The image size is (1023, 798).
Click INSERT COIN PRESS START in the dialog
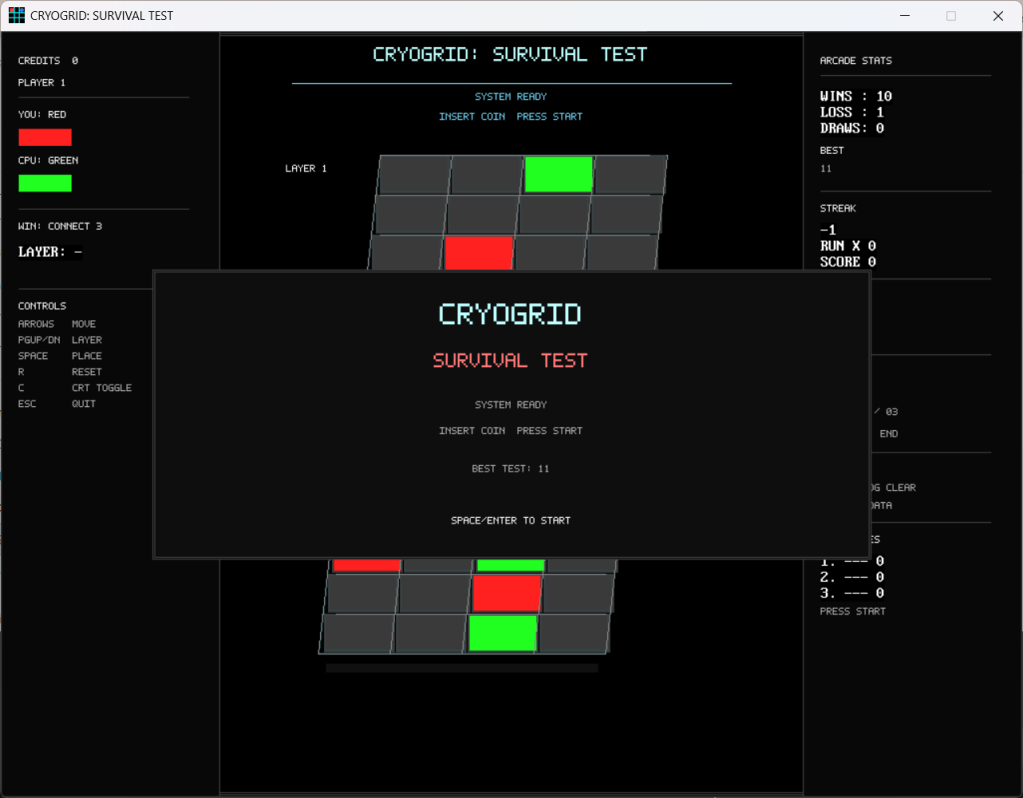tap(510, 431)
